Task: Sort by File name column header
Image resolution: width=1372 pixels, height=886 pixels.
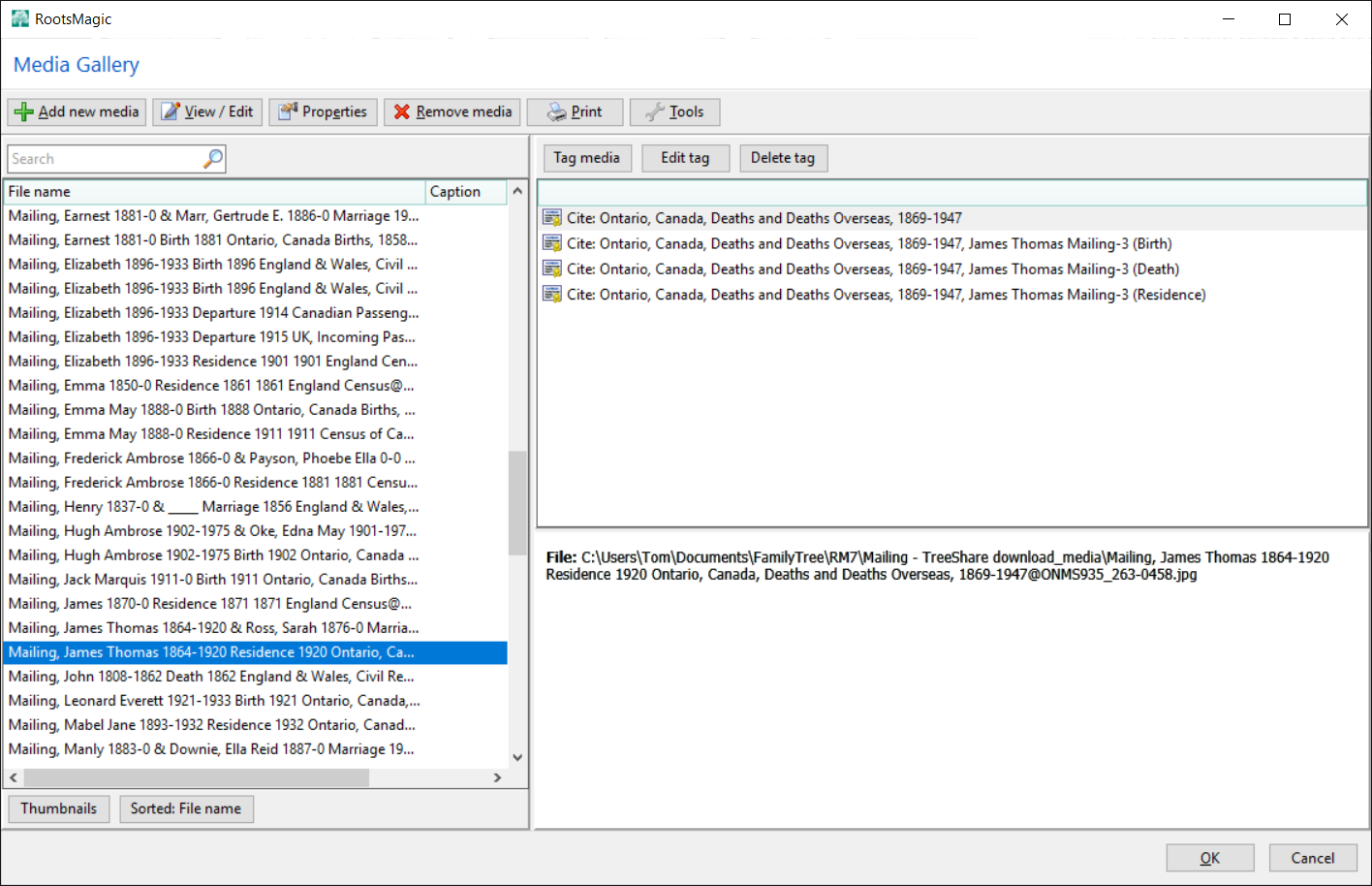Action: 214,192
